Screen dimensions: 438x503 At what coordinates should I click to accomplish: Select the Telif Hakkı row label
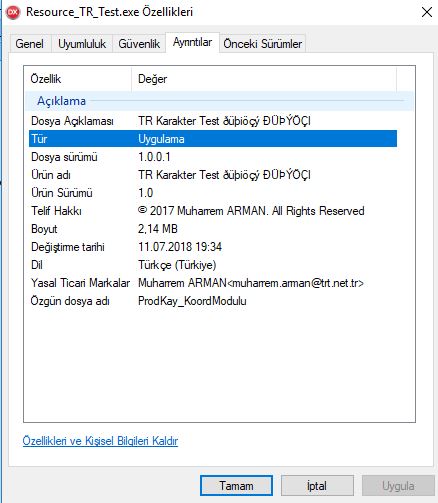(56, 211)
